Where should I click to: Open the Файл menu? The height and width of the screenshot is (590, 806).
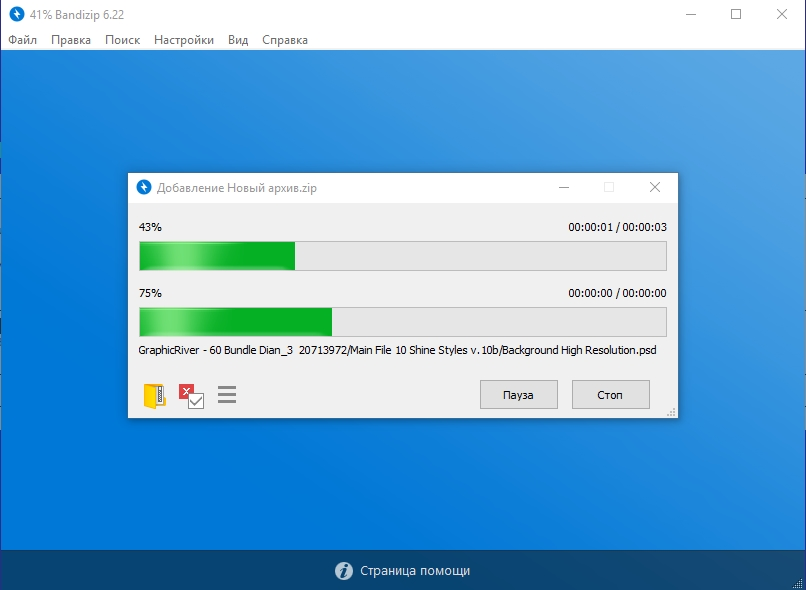click(23, 40)
